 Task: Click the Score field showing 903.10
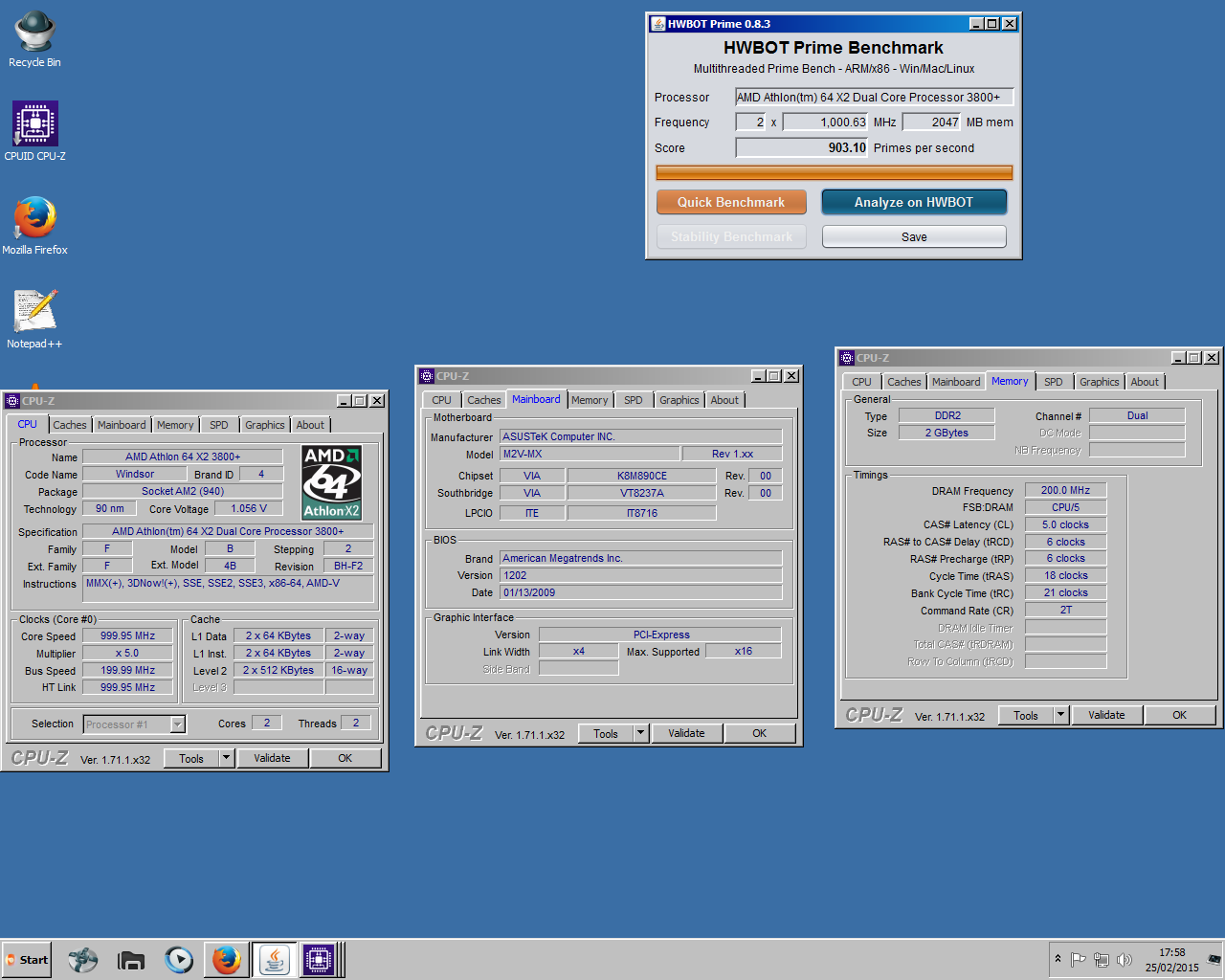(802, 147)
